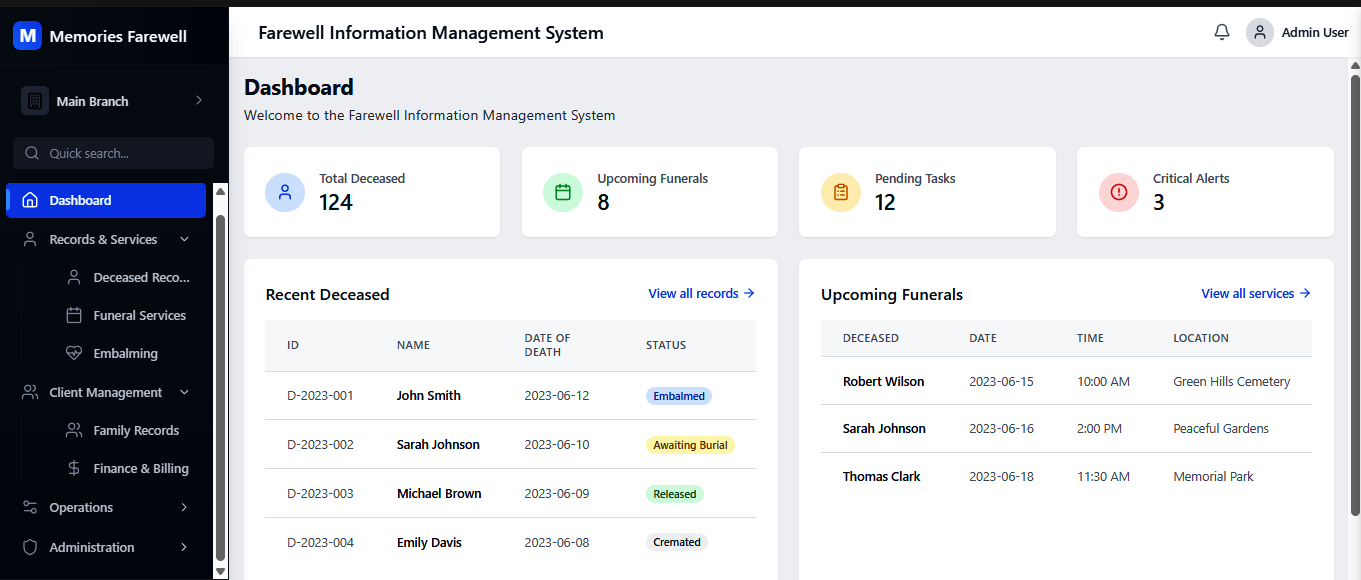
Task: Click the 11:30 AM funeral time
Action: click(x=1104, y=476)
